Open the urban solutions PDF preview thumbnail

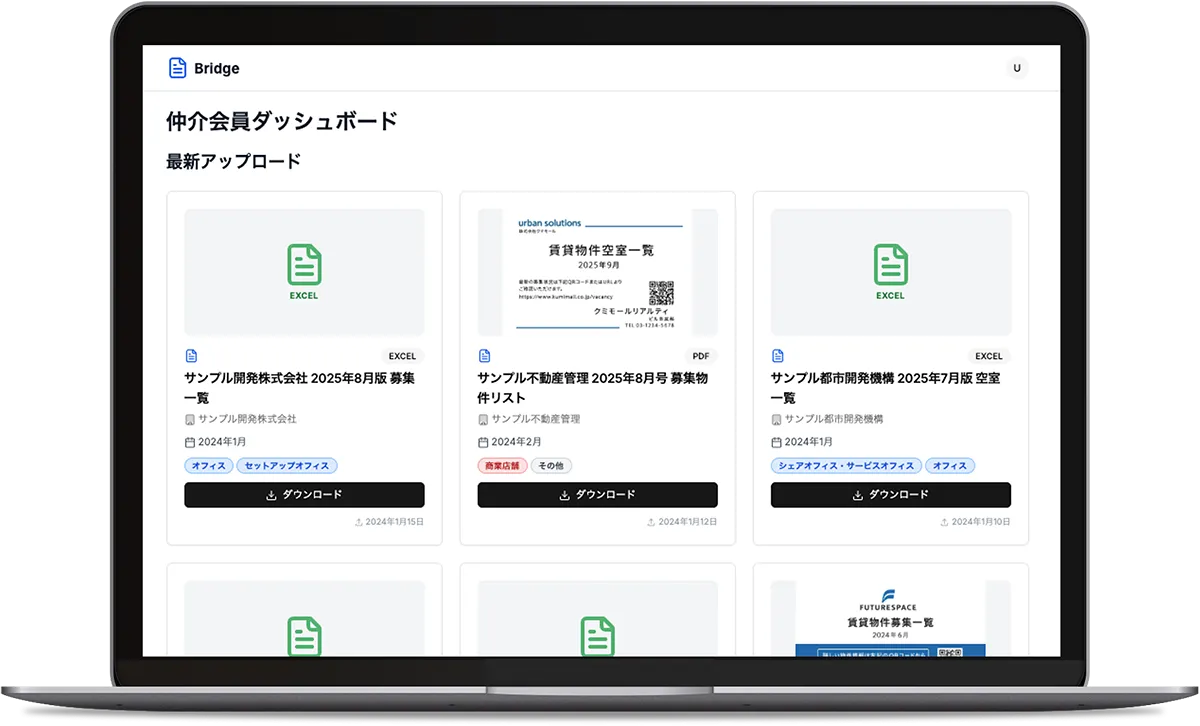coord(597,272)
